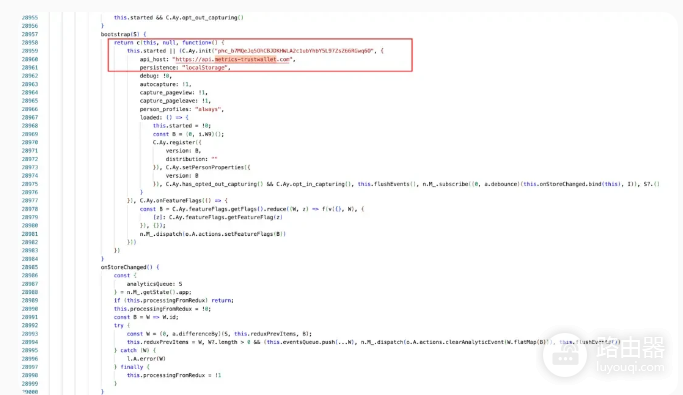Click the 'distribution: ""' property

click(191, 159)
